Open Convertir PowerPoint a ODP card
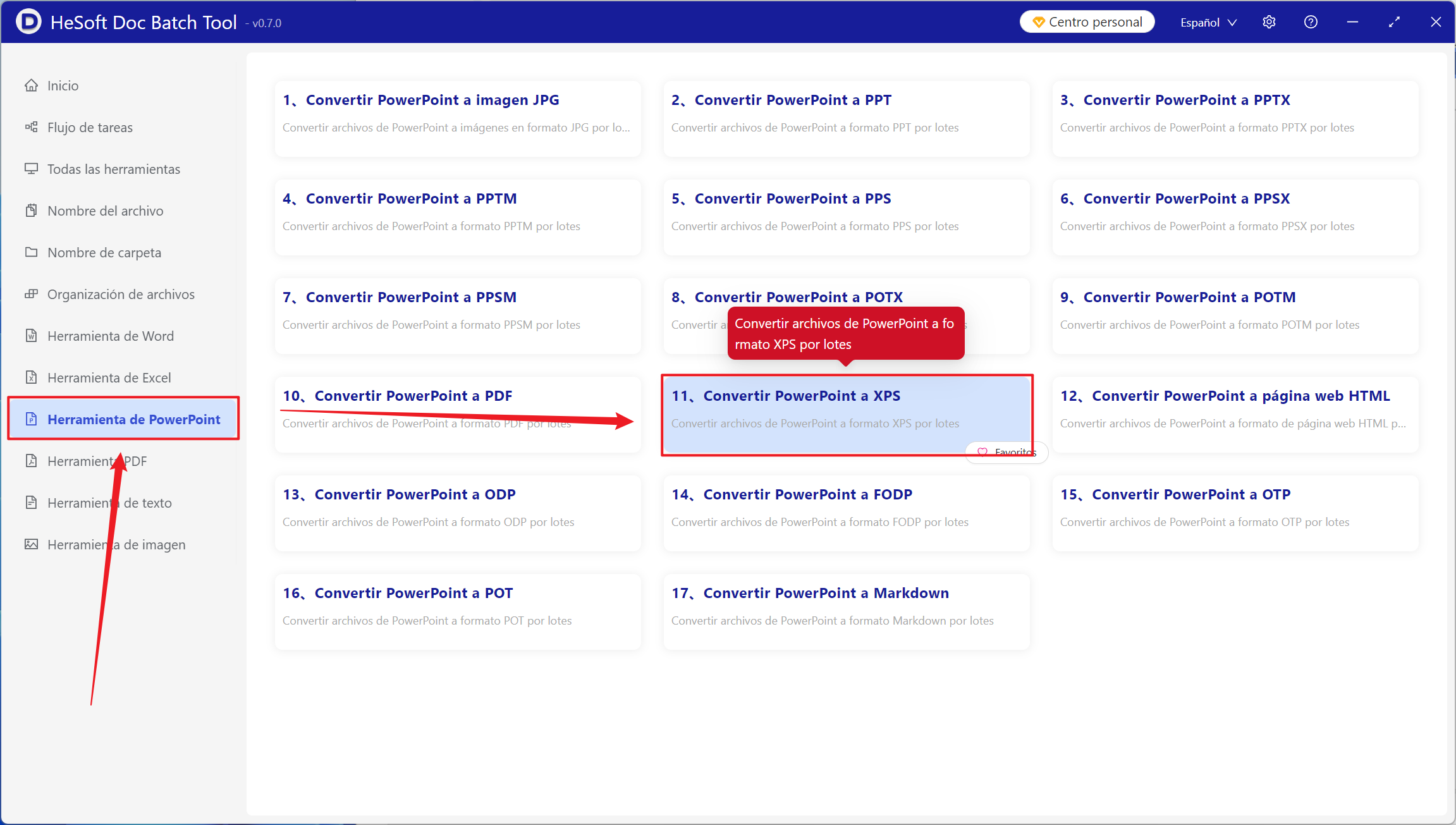 [458, 513]
